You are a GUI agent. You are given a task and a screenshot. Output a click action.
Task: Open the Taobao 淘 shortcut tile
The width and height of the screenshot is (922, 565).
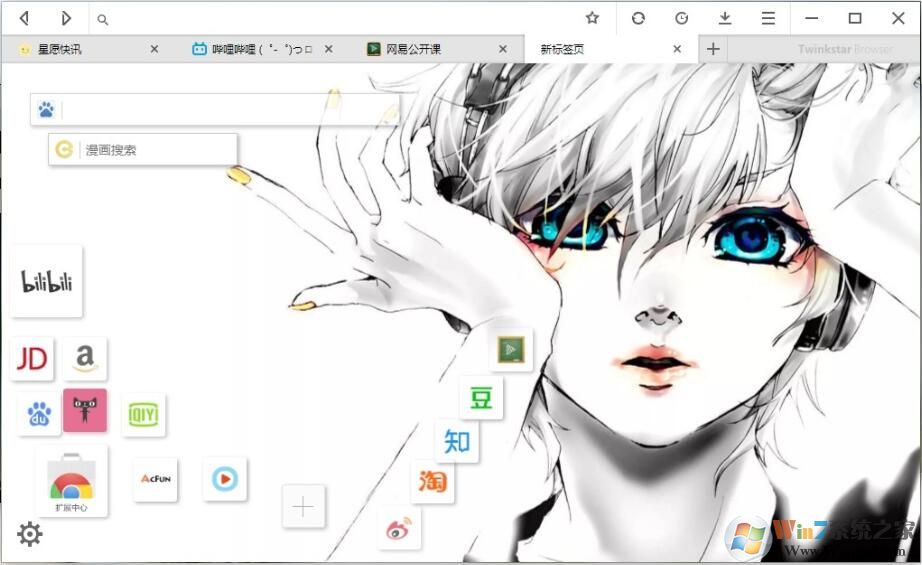tap(432, 482)
